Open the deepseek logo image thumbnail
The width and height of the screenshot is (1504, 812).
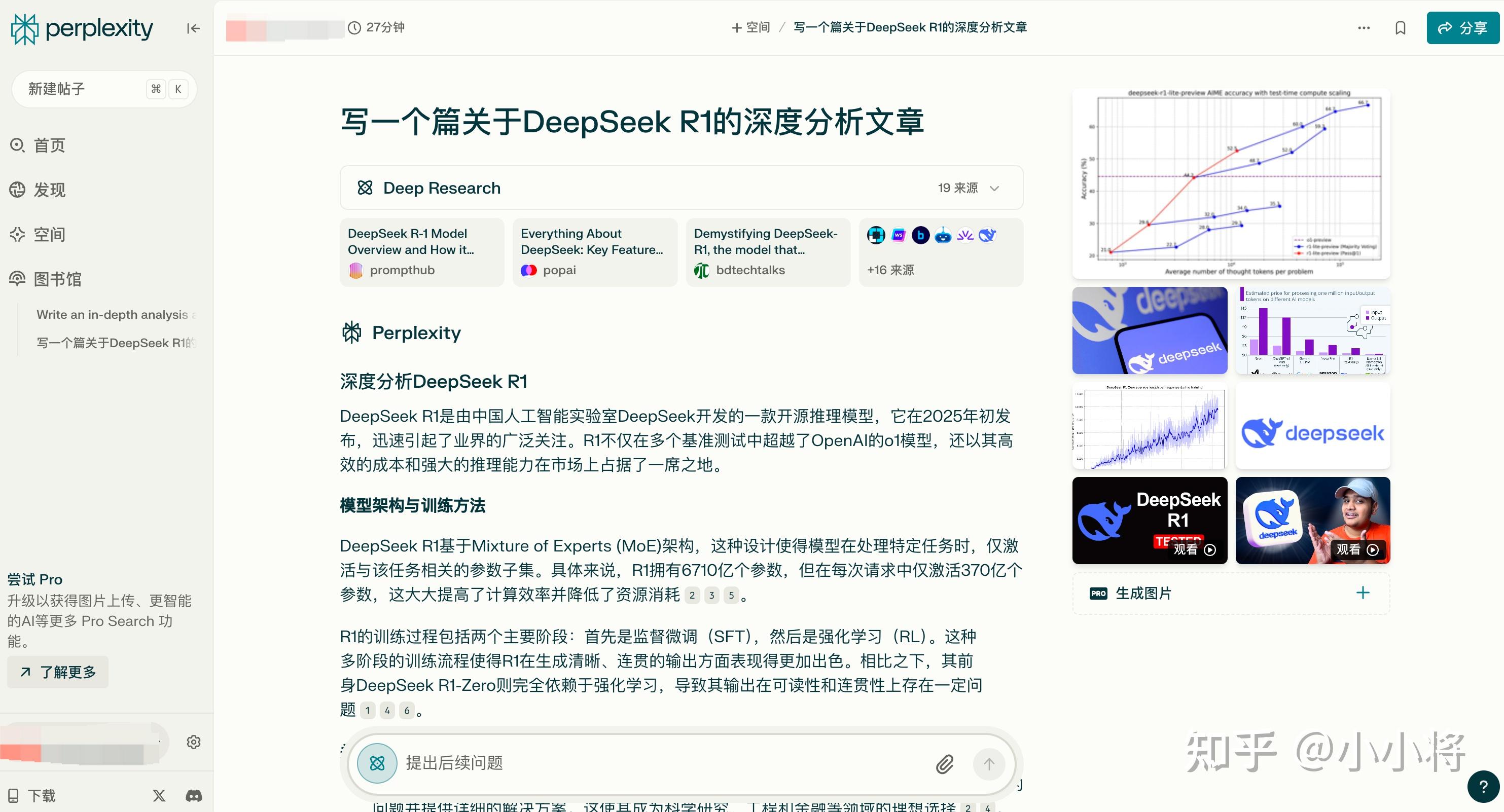tap(1312, 426)
